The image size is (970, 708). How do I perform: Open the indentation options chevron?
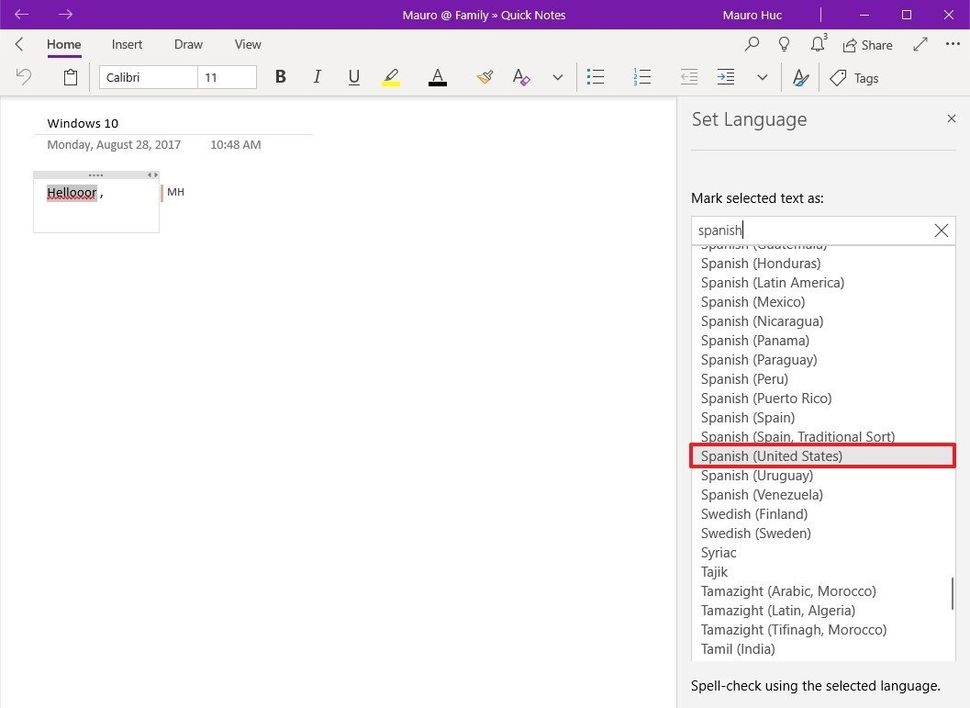point(762,77)
